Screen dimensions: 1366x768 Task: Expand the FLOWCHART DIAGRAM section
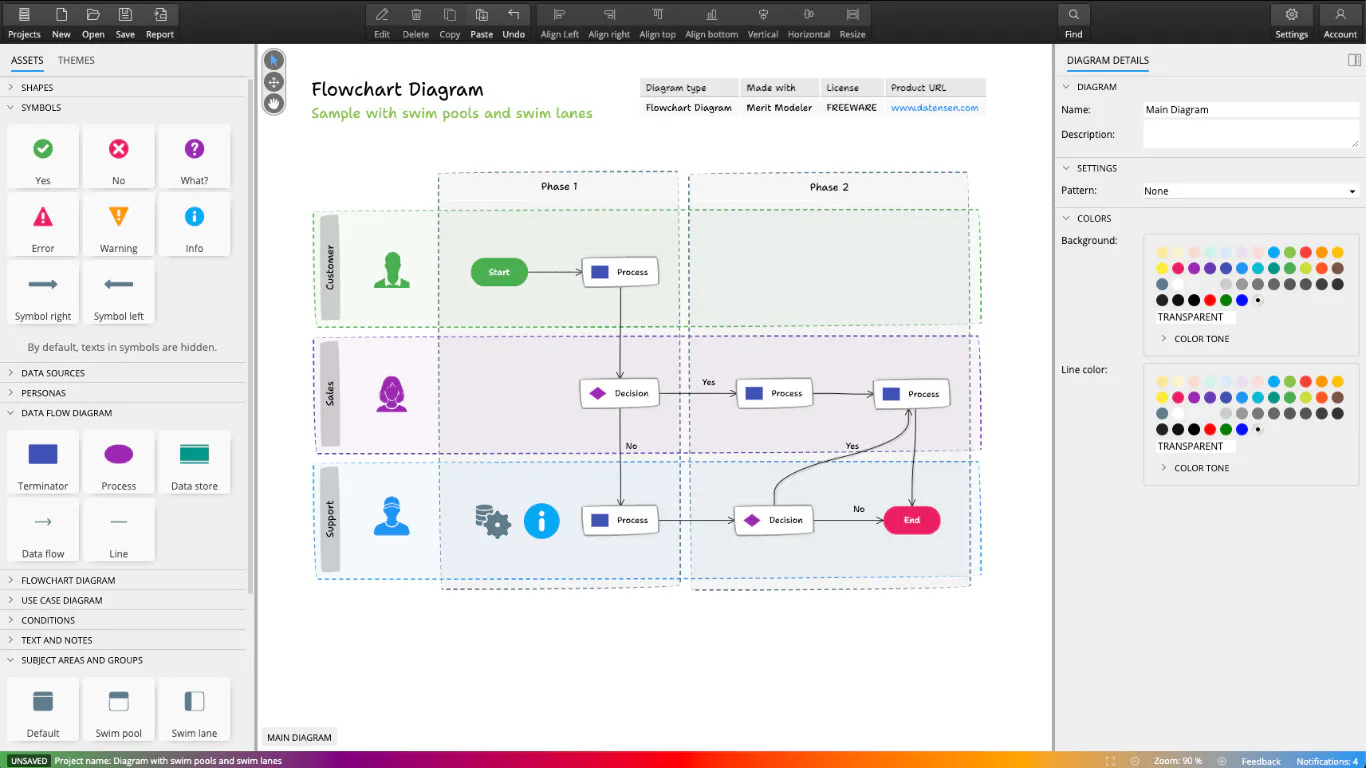(123, 580)
